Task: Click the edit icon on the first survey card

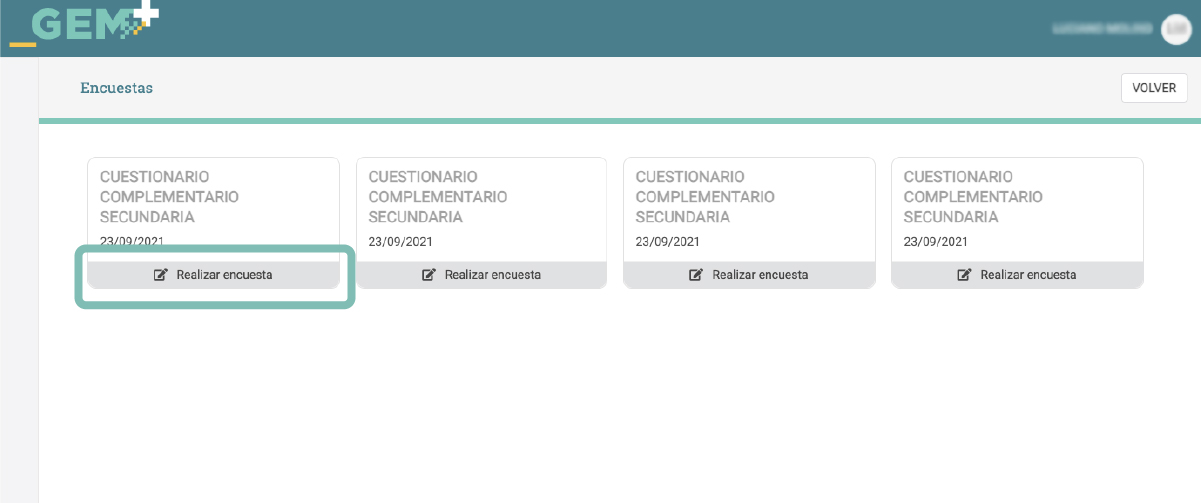Action: click(161, 275)
